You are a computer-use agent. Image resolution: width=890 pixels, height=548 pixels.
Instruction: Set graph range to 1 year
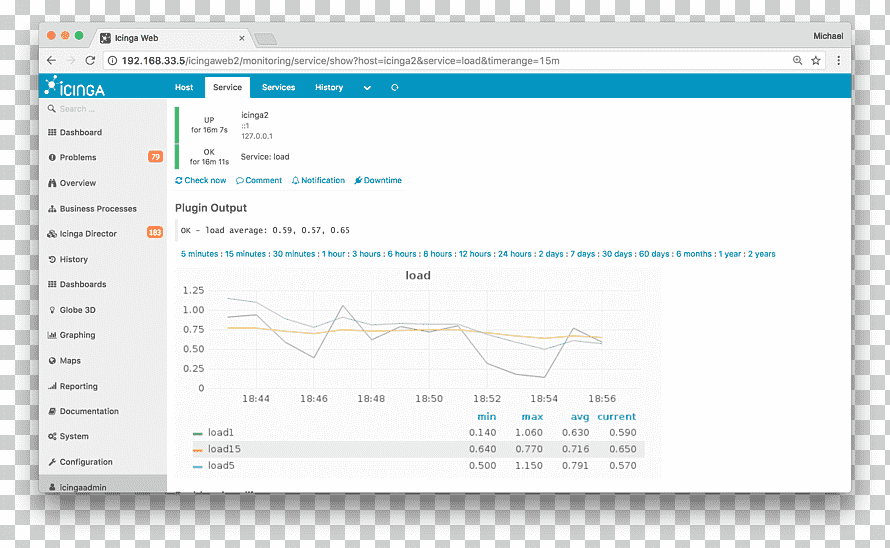(x=730, y=254)
